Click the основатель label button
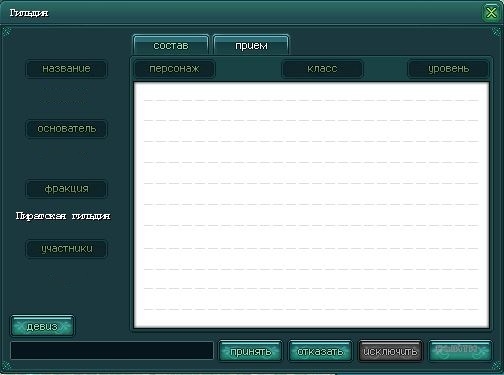This screenshot has height=375, width=504. [x=66, y=129]
